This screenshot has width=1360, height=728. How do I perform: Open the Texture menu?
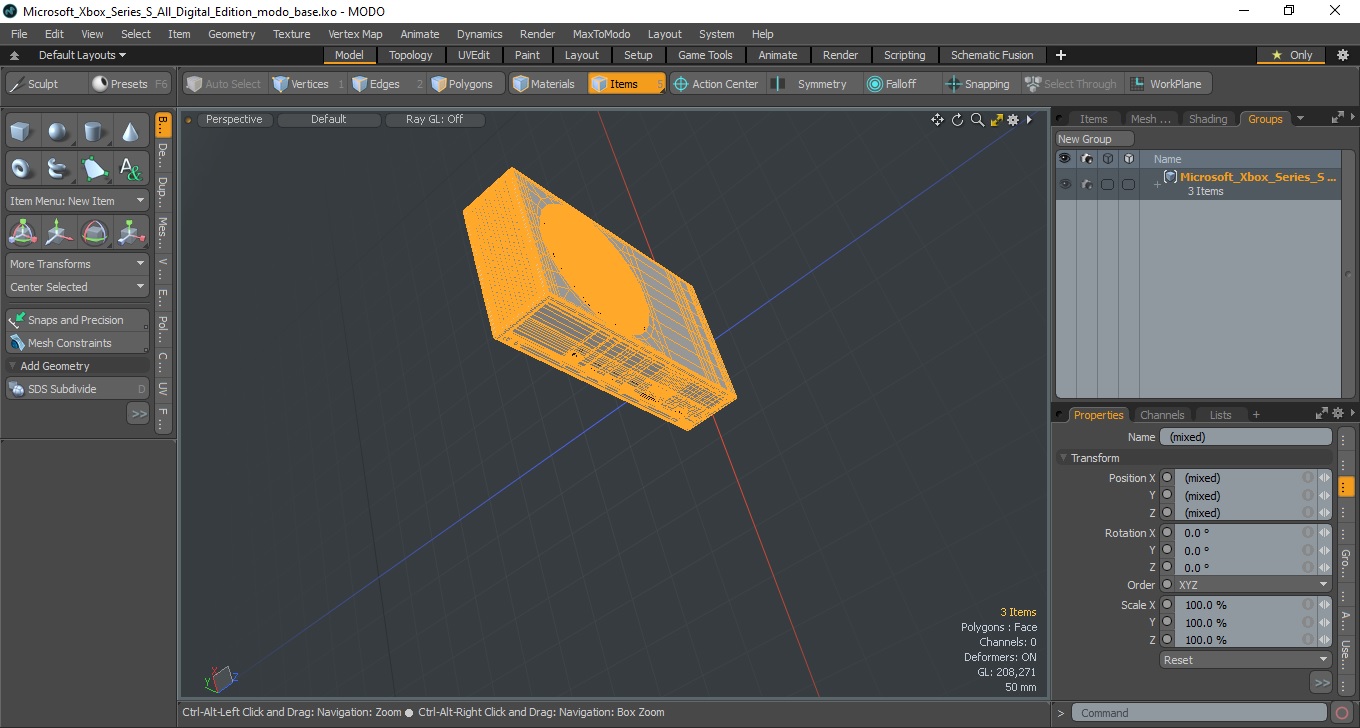[291, 34]
